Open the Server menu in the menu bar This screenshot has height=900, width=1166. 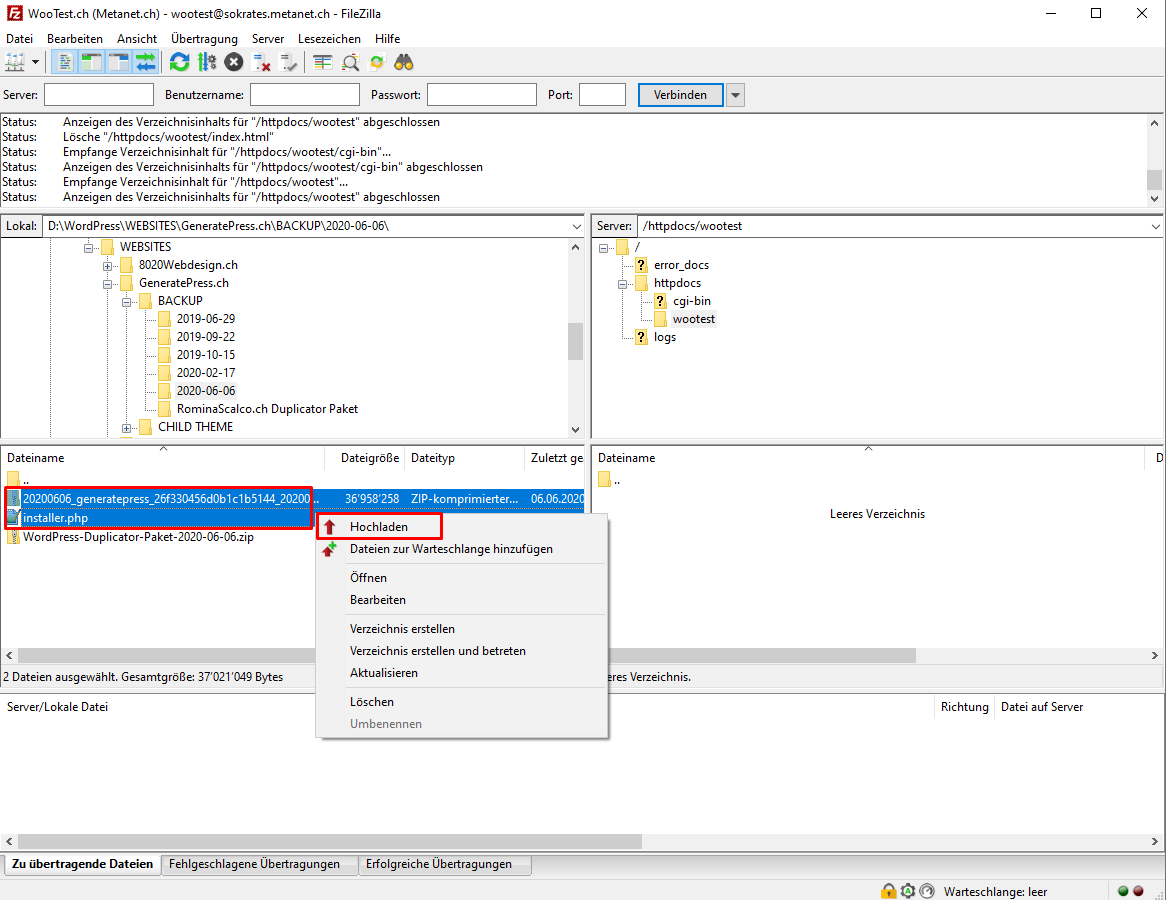[x=268, y=39]
